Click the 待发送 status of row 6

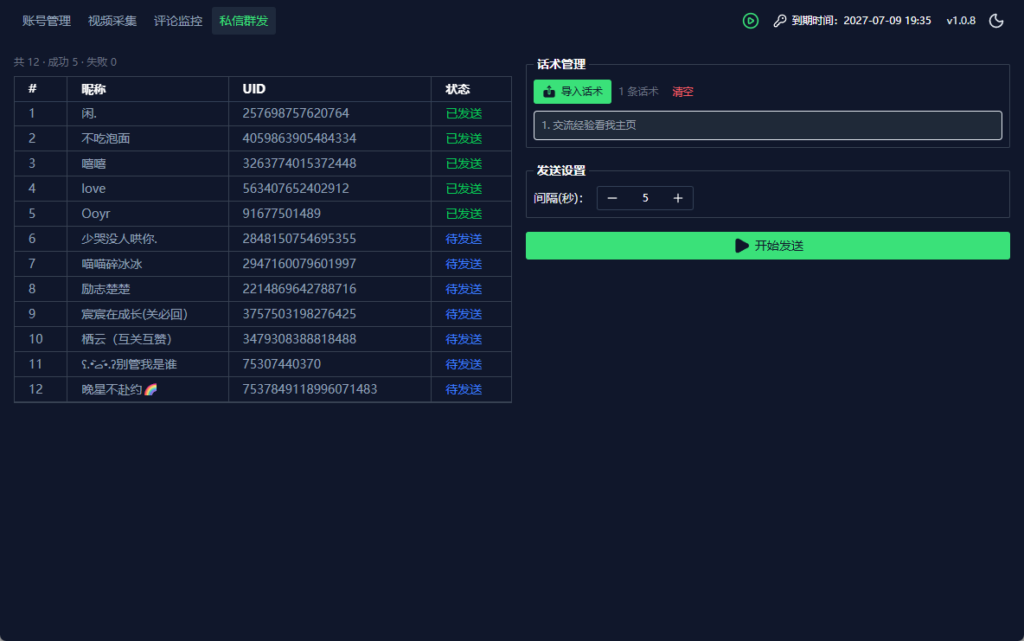tap(464, 239)
